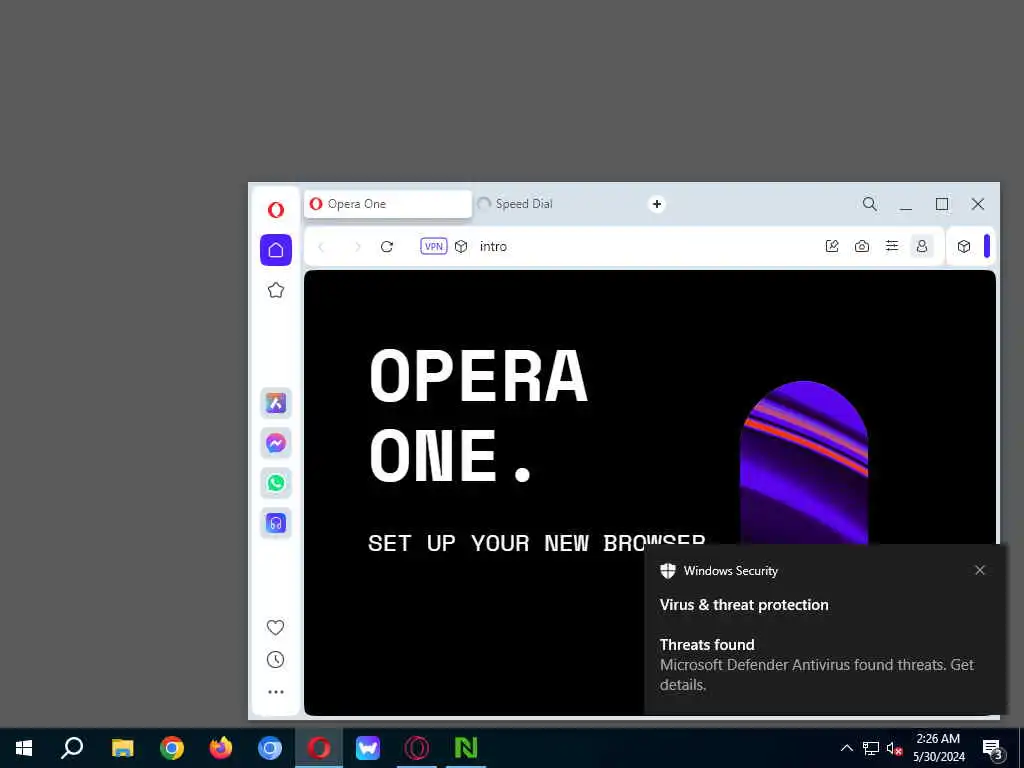Screen dimensions: 1024x768
Task: Click the SET UP YOUR NEW BROWSER text
Action: pyautogui.click(x=537, y=543)
